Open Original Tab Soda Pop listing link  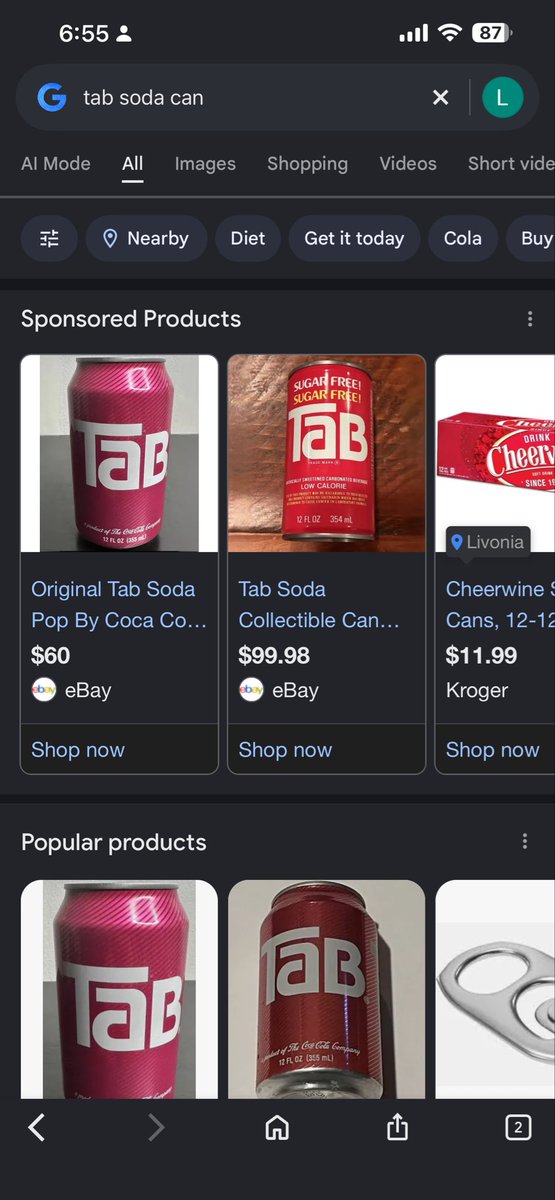[x=119, y=604]
